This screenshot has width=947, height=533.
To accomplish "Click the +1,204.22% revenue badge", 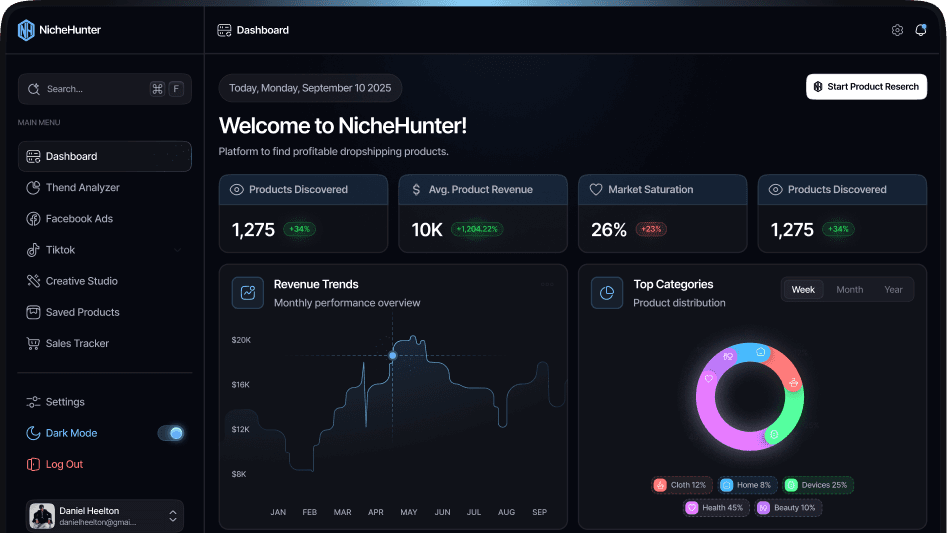I will (477, 229).
